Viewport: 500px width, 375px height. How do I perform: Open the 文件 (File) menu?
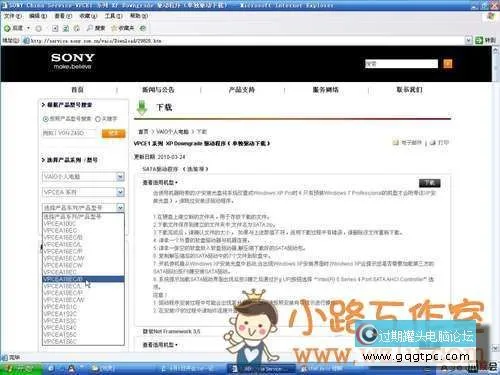click(13, 16)
